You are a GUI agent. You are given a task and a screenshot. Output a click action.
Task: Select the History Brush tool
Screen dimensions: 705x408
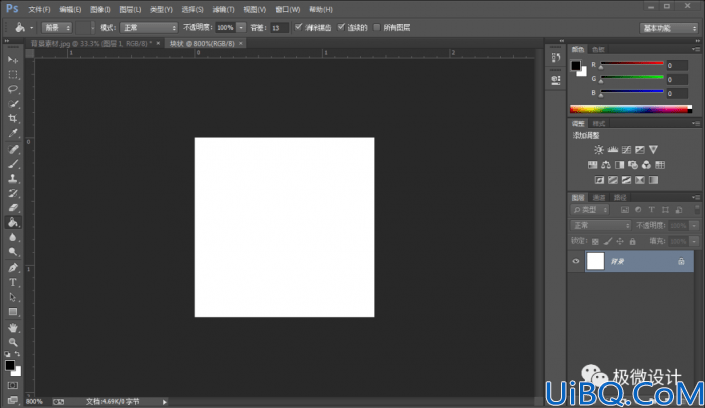(13, 193)
